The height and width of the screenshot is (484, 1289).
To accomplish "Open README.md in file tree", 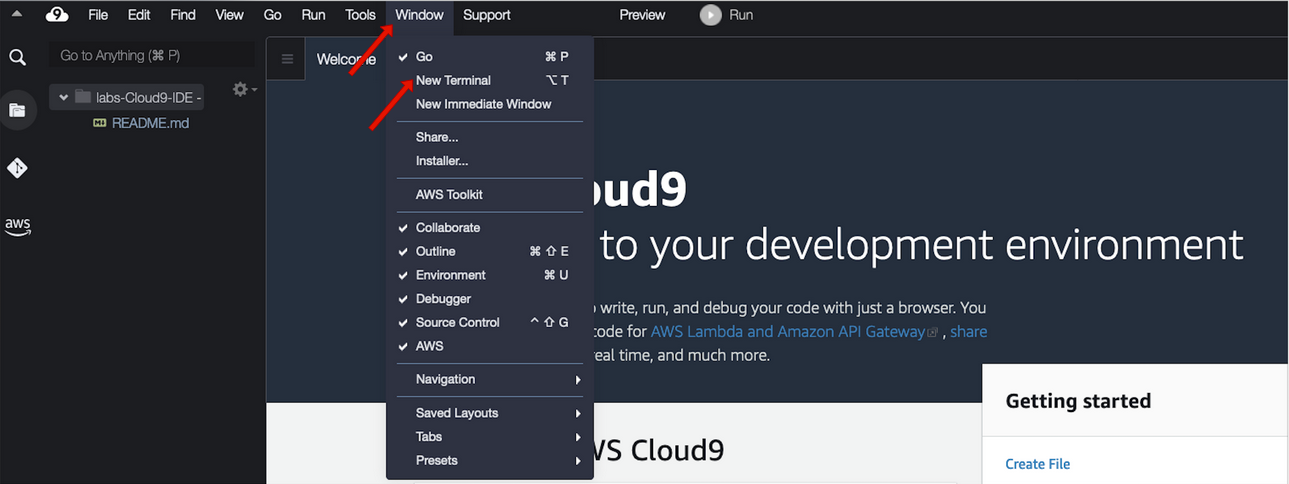I will 150,123.
